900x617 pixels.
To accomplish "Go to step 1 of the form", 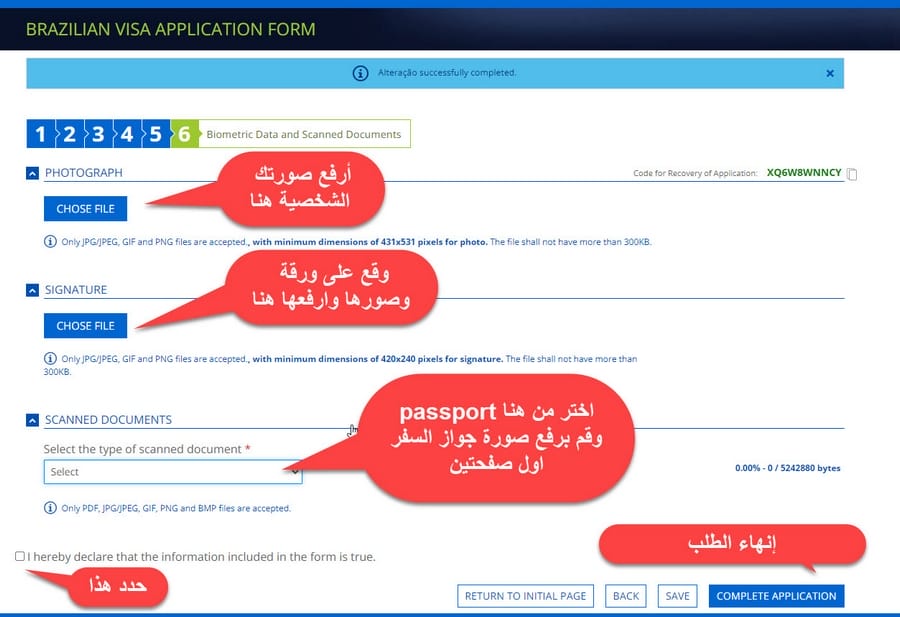I will [39, 134].
